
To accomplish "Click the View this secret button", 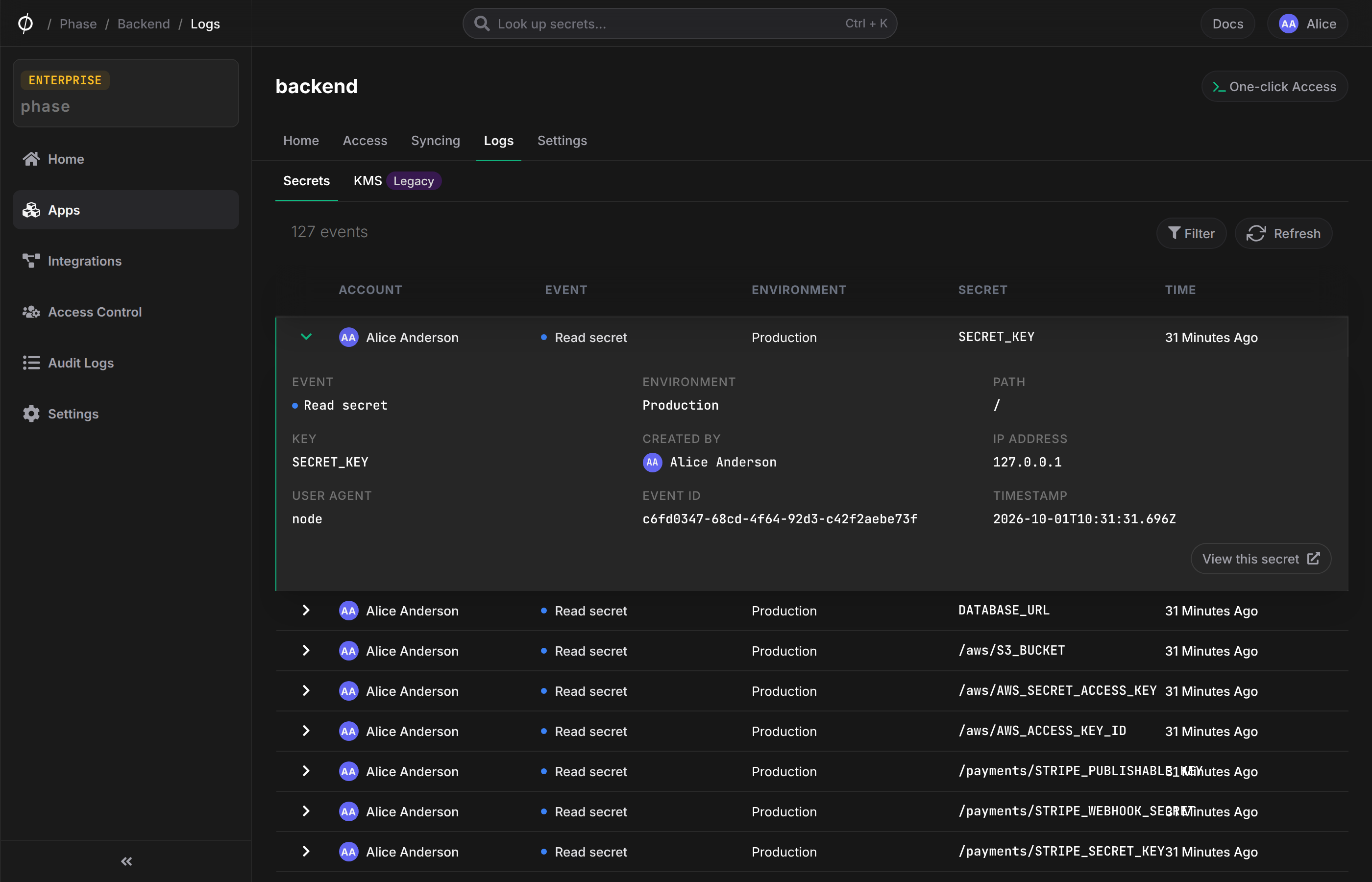I will [x=1261, y=559].
